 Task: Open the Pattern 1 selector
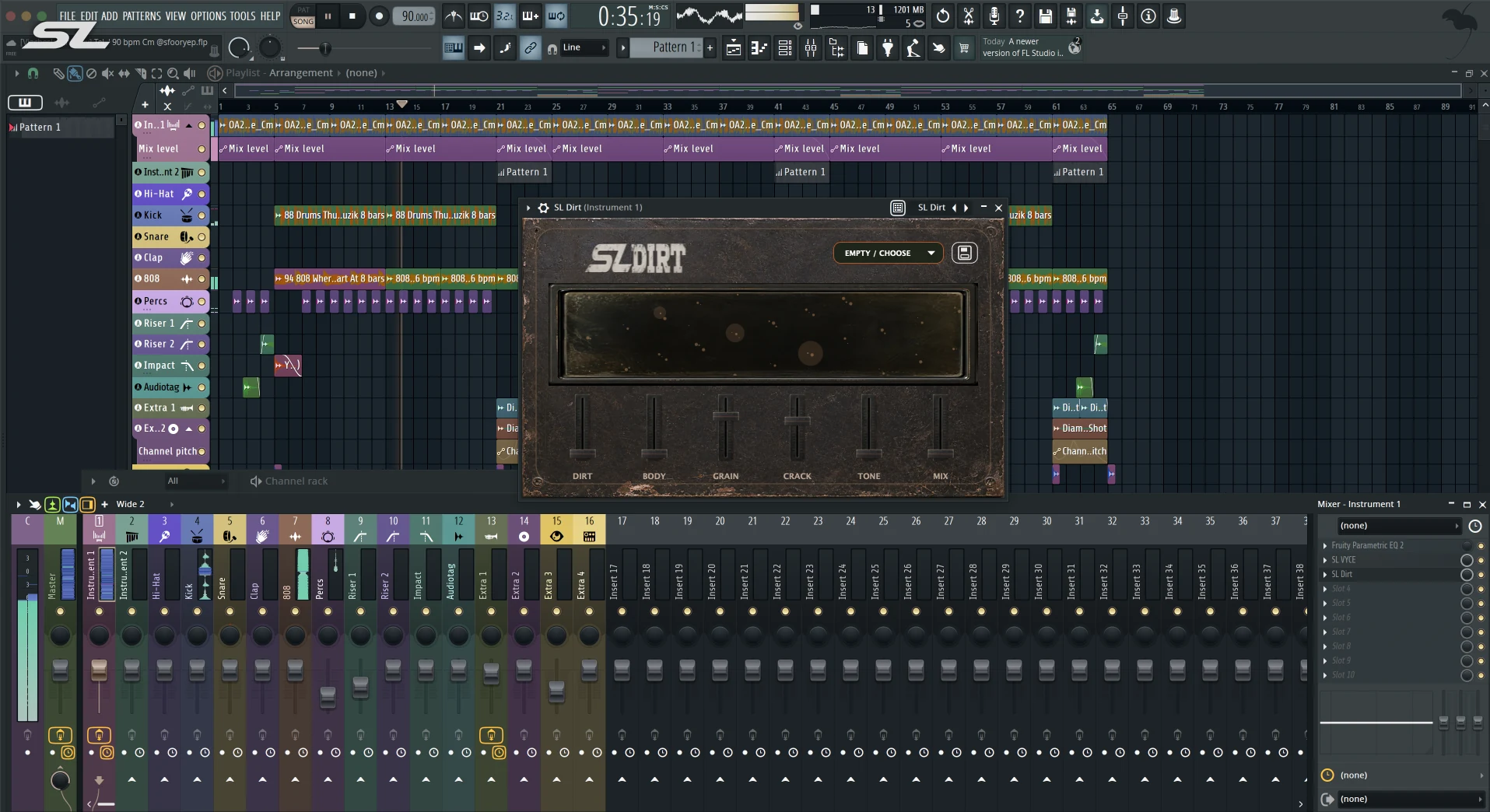(665, 48)
